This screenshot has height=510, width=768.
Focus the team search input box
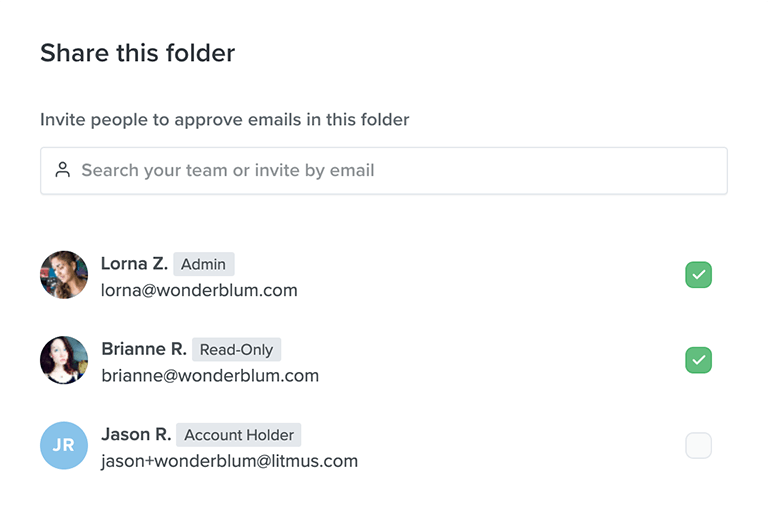click(x=384, y=170)
